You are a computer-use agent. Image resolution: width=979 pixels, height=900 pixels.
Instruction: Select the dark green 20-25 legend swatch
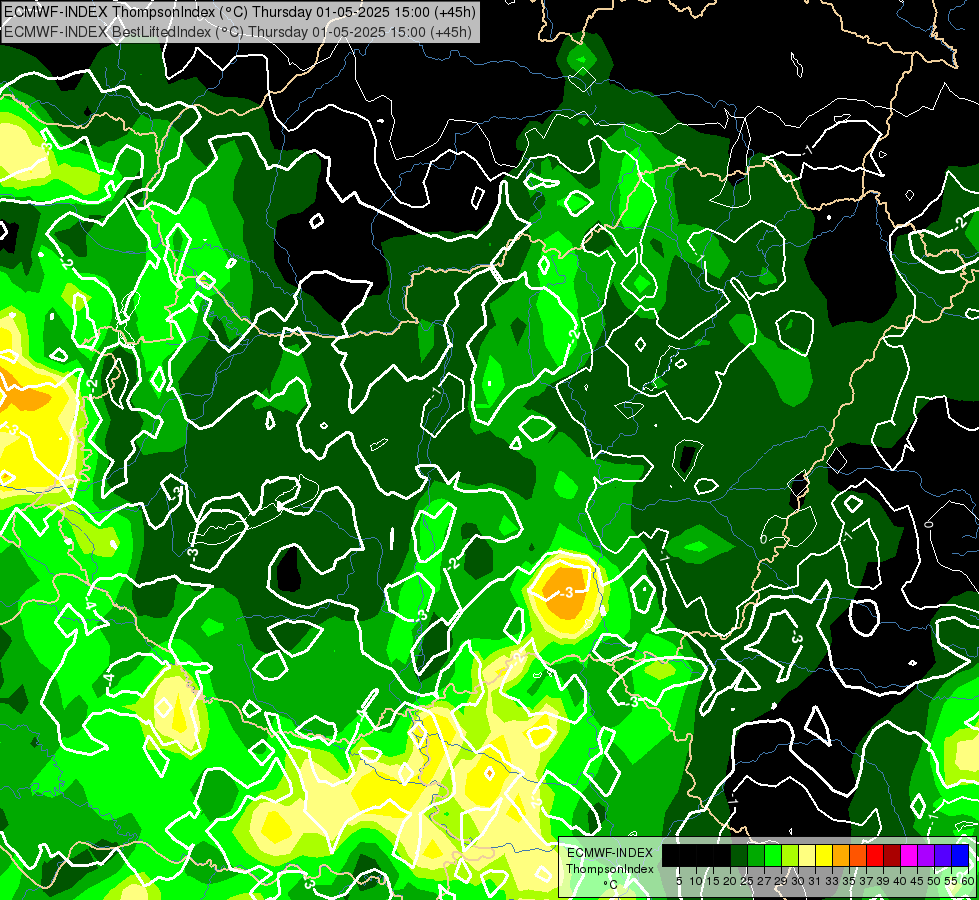click(x=739, y=855)
